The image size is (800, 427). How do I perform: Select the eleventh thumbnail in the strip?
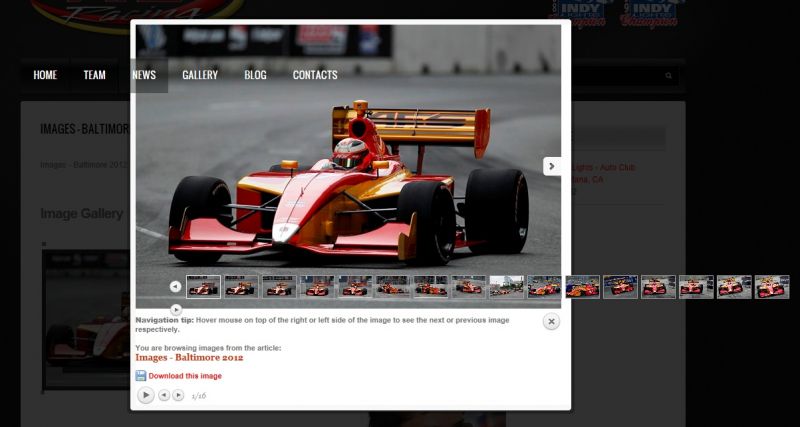click(x=582, y=287)
